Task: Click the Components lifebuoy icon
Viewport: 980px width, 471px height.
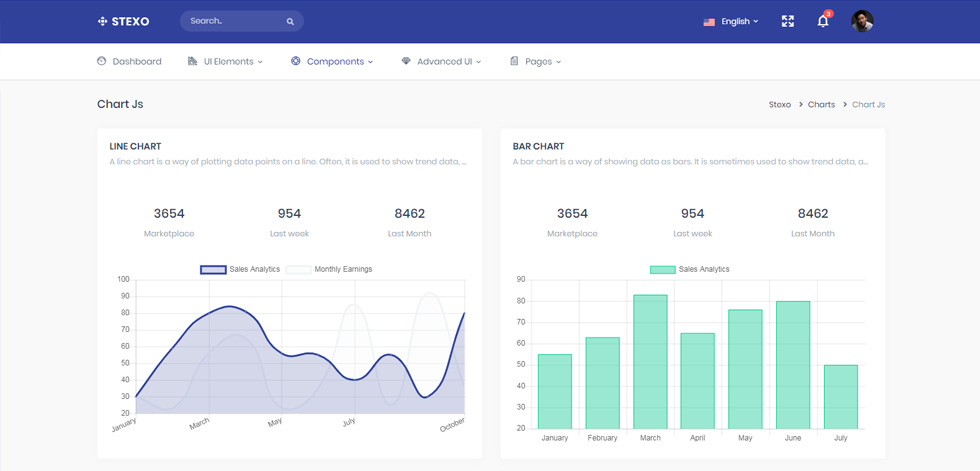Action: 296,61
